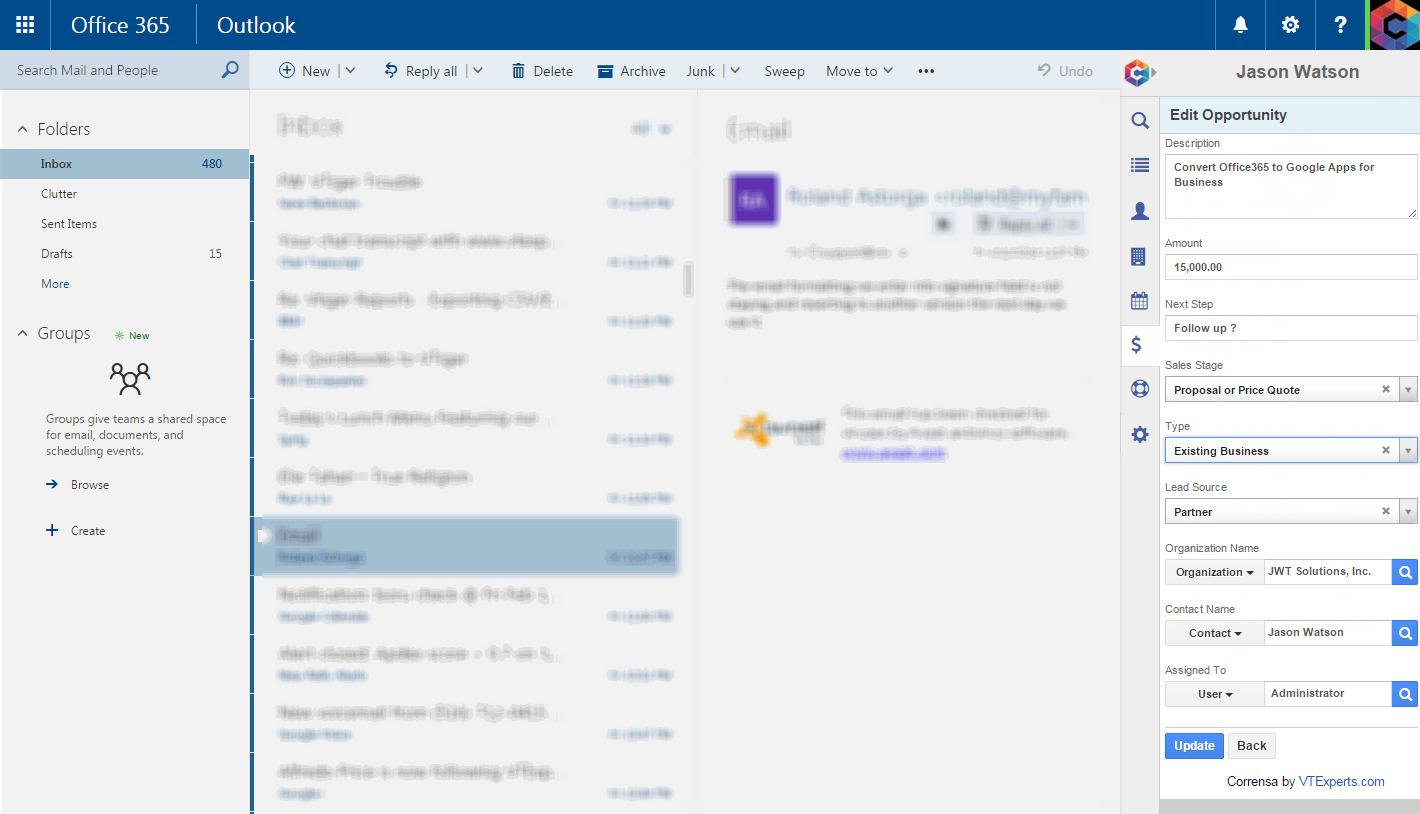The width and height of the screenshot is (1420, 814).
Task: Click New to compose a message
Action: [305, 71]
